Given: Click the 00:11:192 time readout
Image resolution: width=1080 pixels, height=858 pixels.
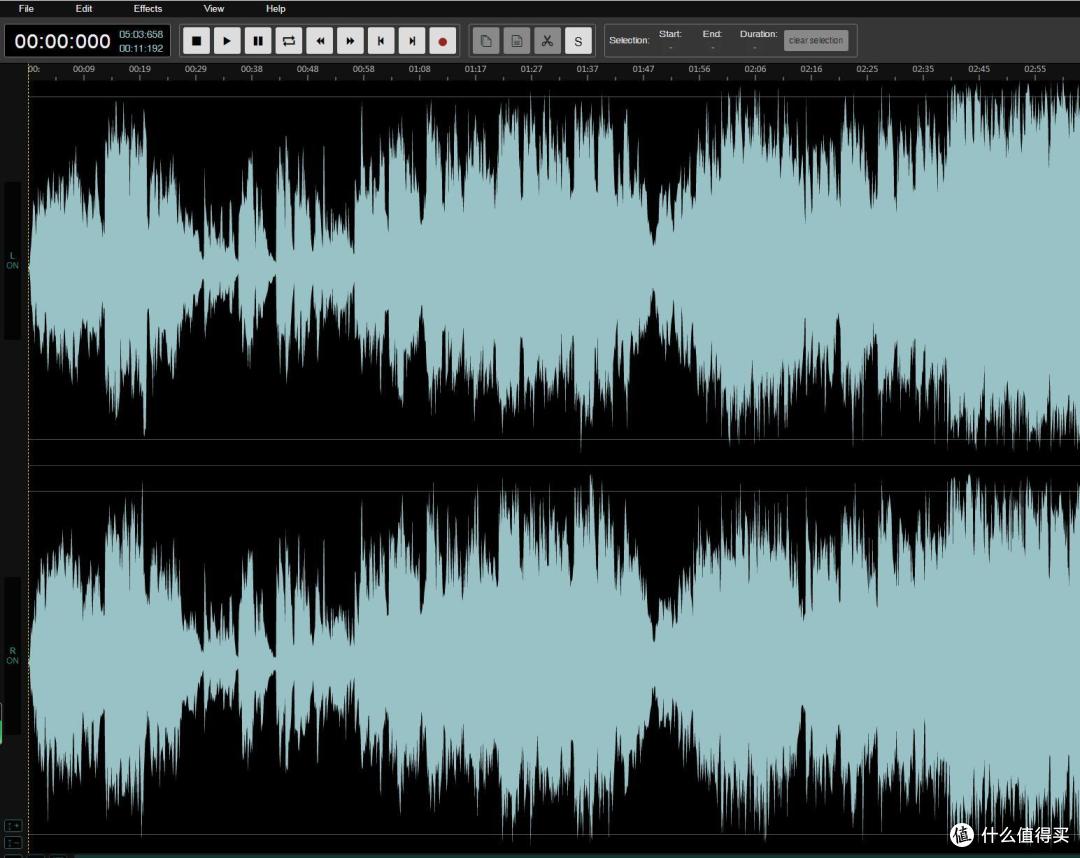Looking at the screenshot, I should (141, 48).
